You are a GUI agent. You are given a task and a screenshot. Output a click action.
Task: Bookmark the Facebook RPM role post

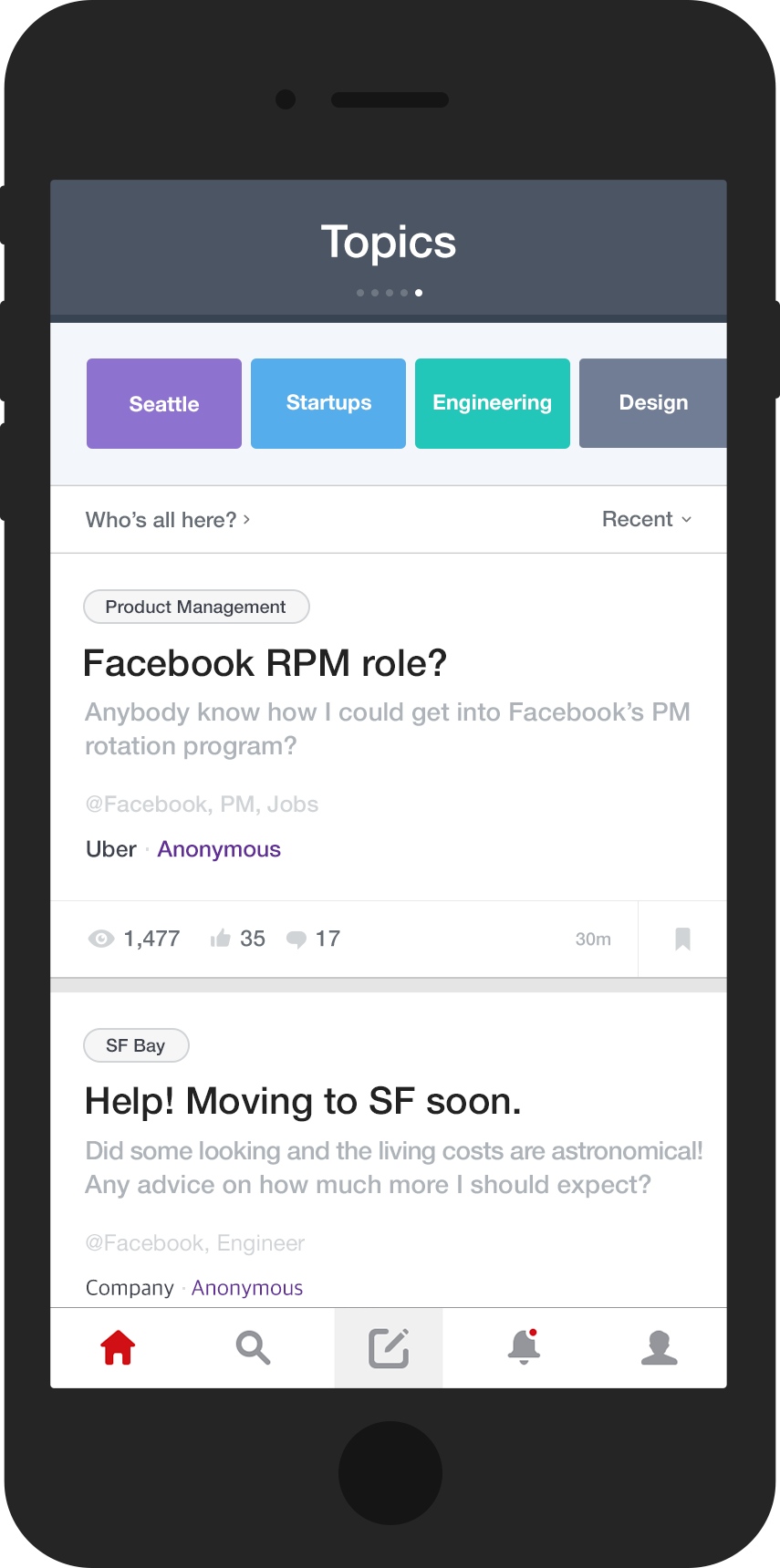[682, 939]
